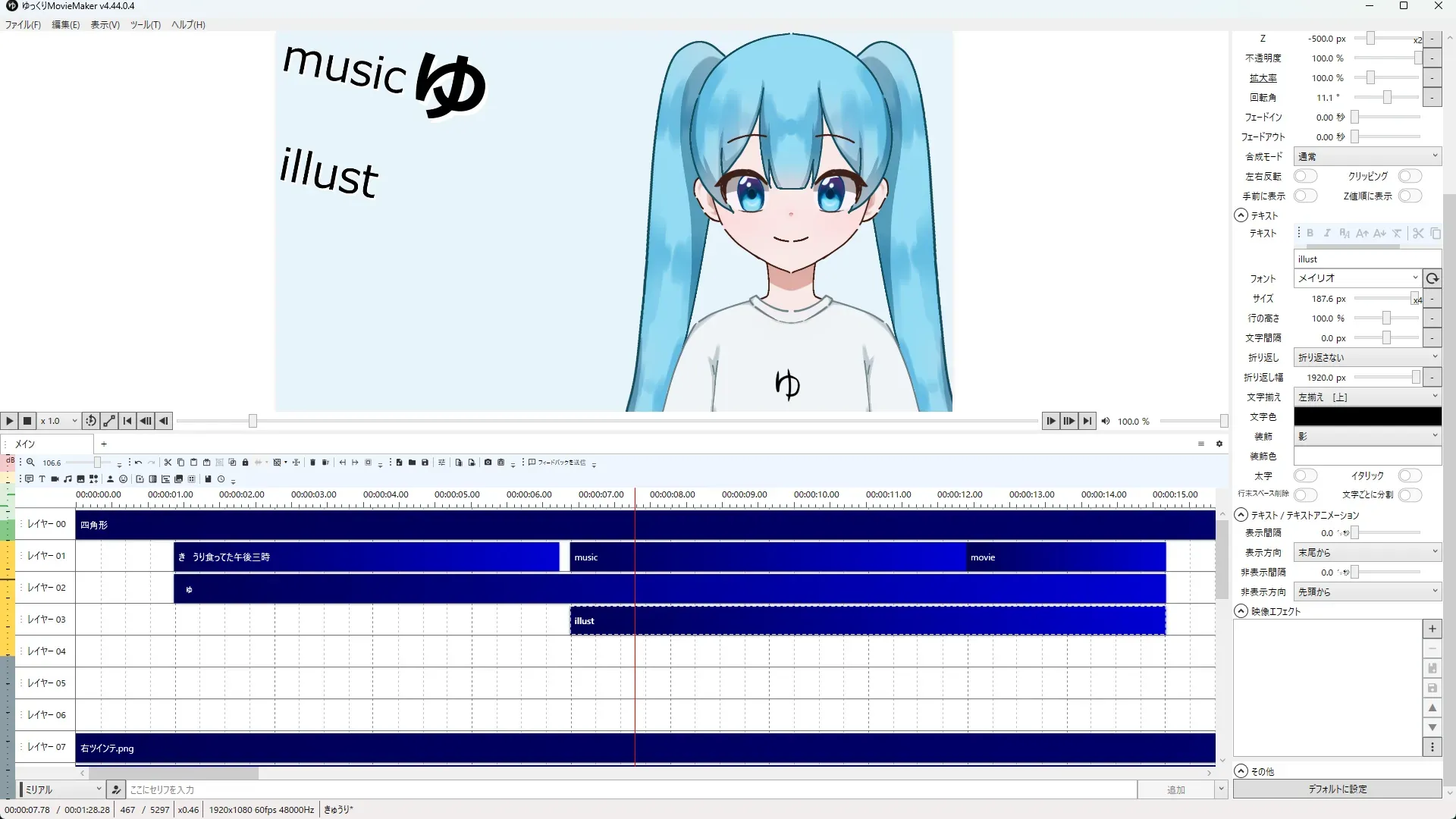1456x819 pixels.
Task: Toggle the イタリック switch
Action: [x=1409, y=475]
